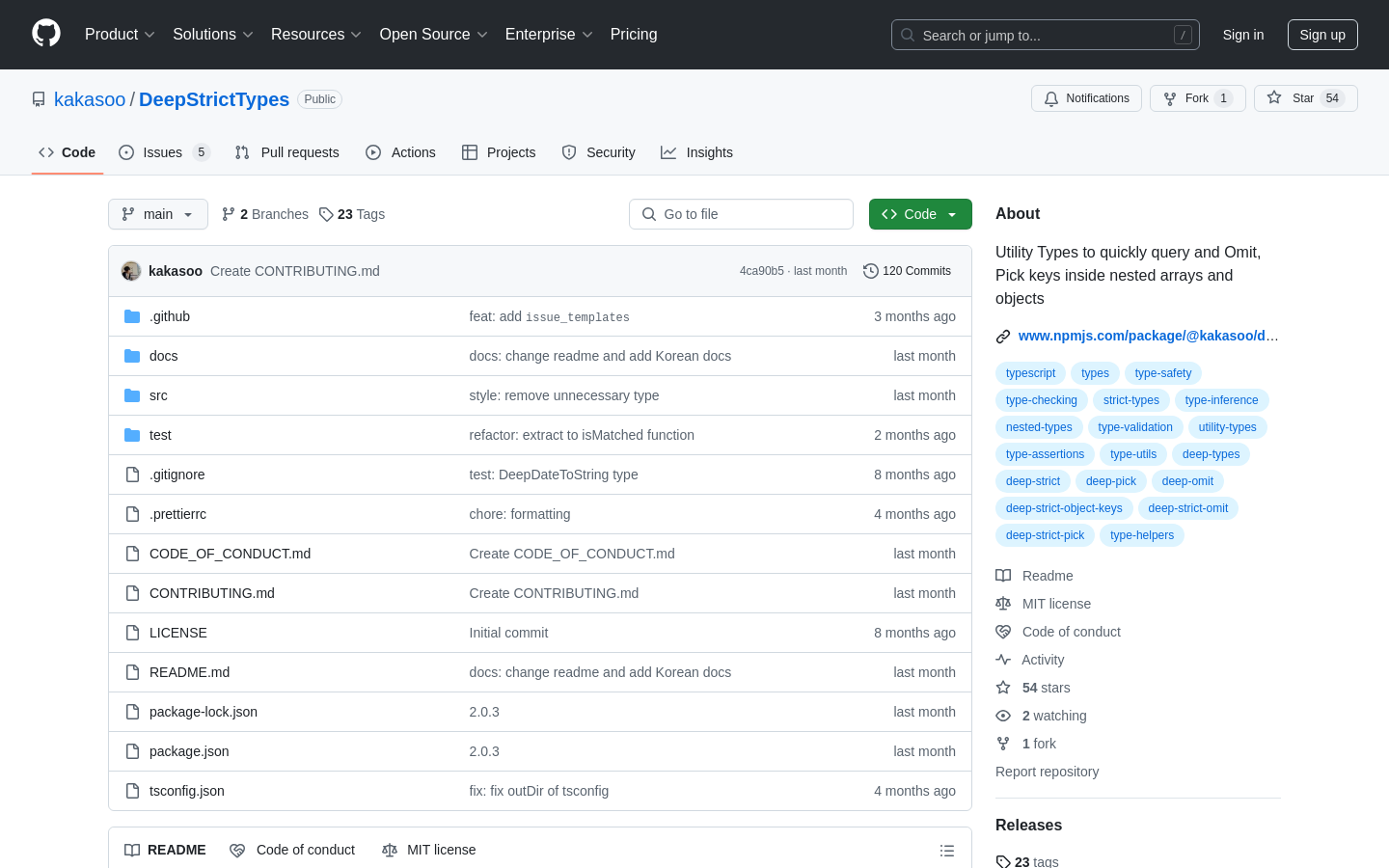This screenshot has height=868, width=1389.
Task: Select the type-helpers topic tag
Action: coord(1142,535)
